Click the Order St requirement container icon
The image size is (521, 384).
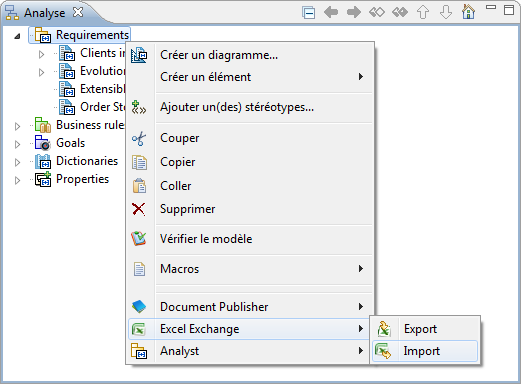tap(67, 107)
